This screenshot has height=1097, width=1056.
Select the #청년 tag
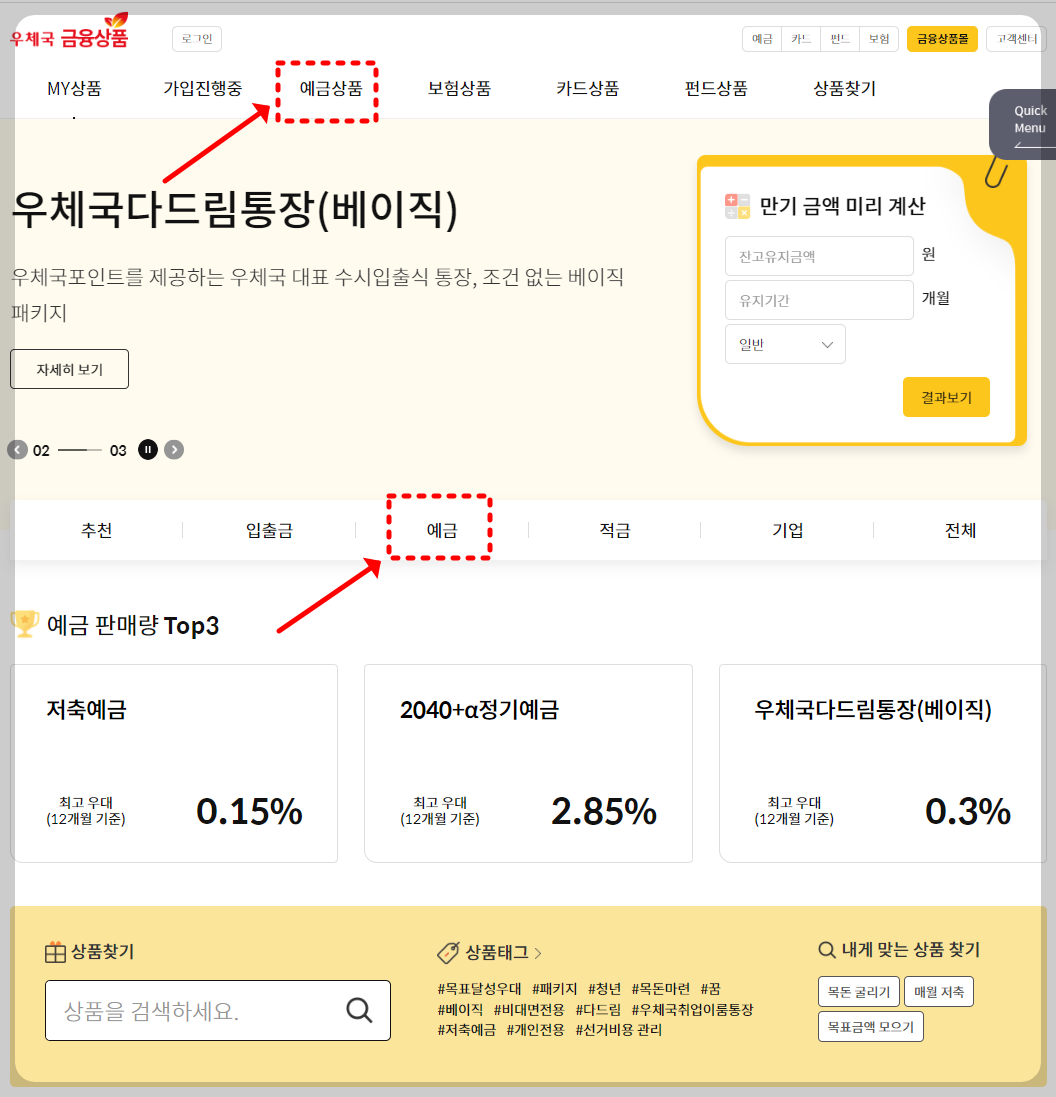[605, 989]
